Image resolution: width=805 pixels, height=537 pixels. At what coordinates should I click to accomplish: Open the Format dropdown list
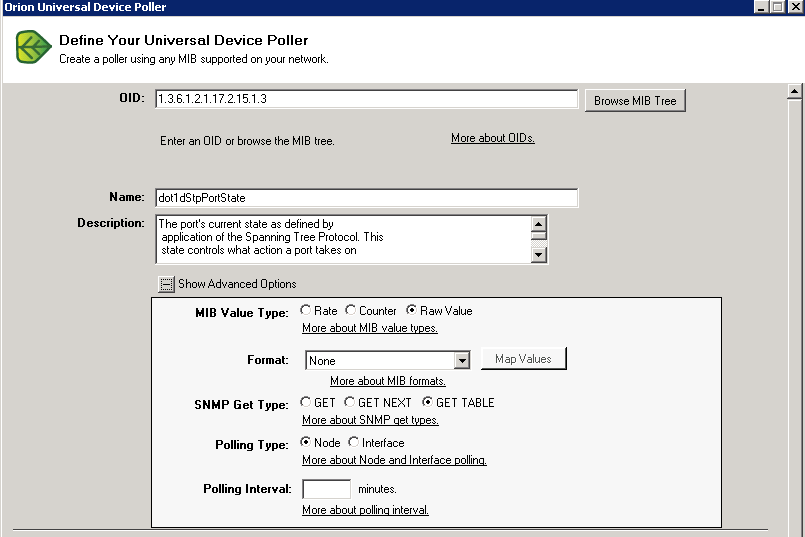[x=462, y=360]
